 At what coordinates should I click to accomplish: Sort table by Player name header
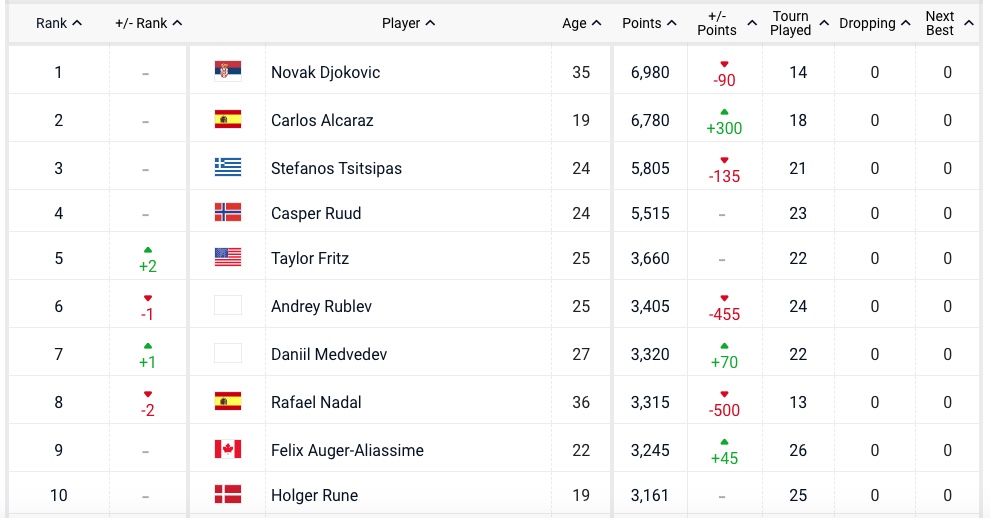click(x=408, y=23)
